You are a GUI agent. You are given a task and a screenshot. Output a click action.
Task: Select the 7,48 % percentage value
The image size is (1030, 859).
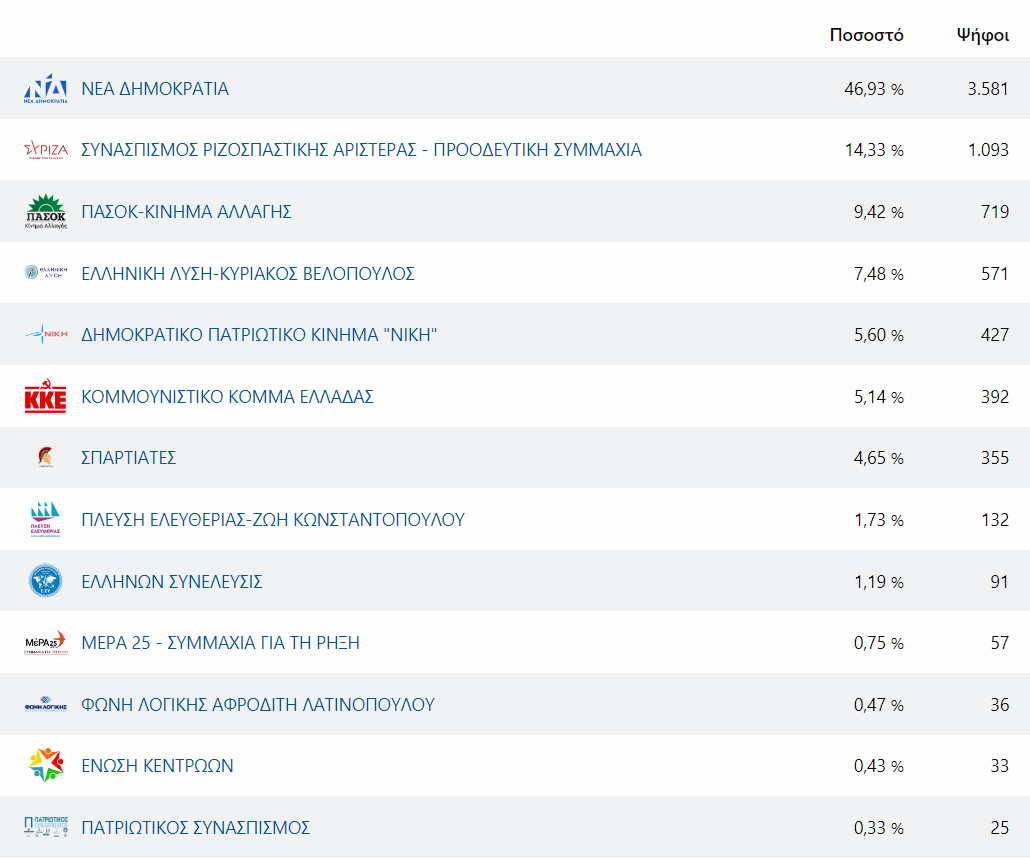point(879,273)
